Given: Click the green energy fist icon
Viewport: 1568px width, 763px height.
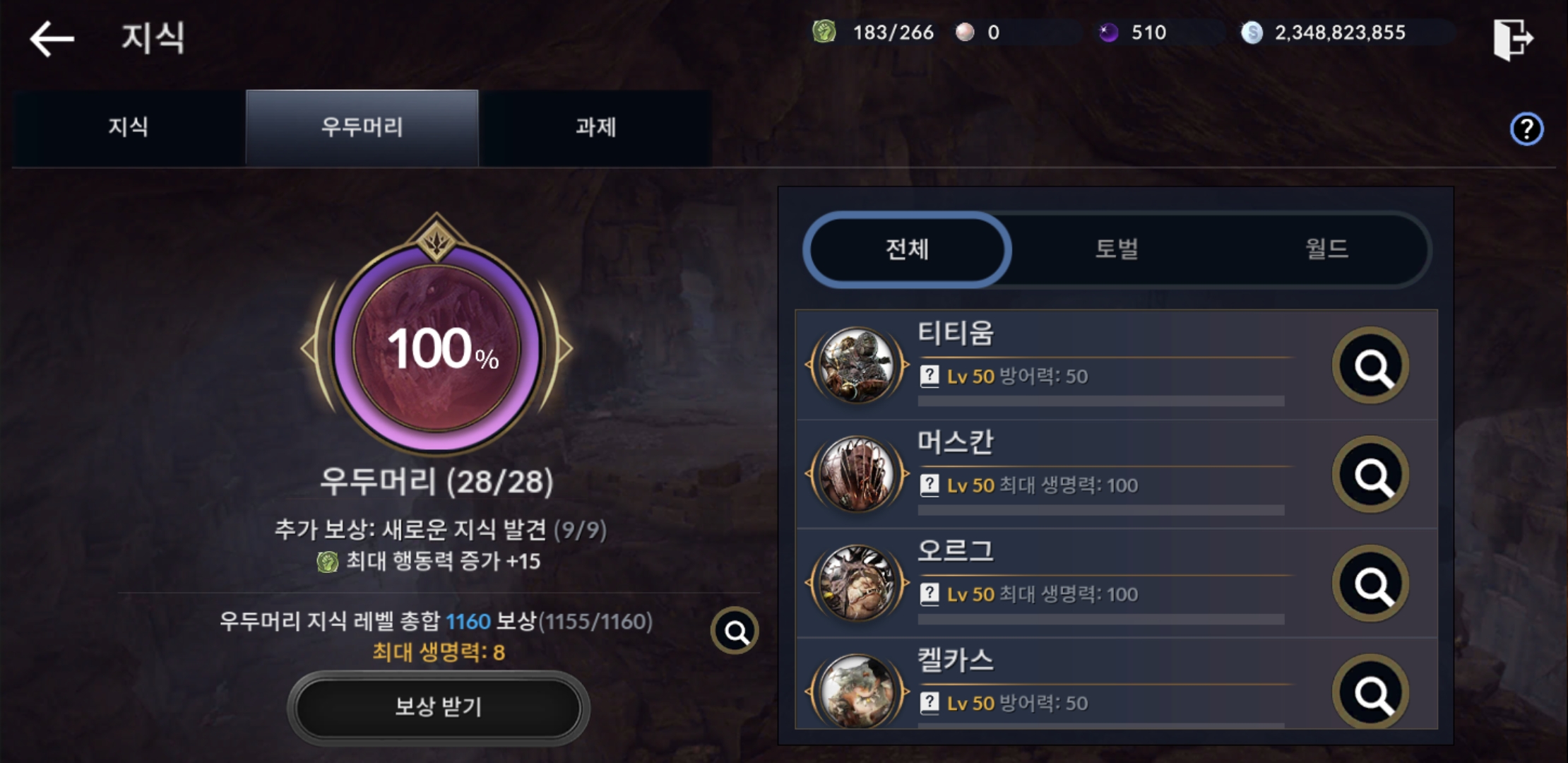Looking at the screenshot, I should coord(824,32).
